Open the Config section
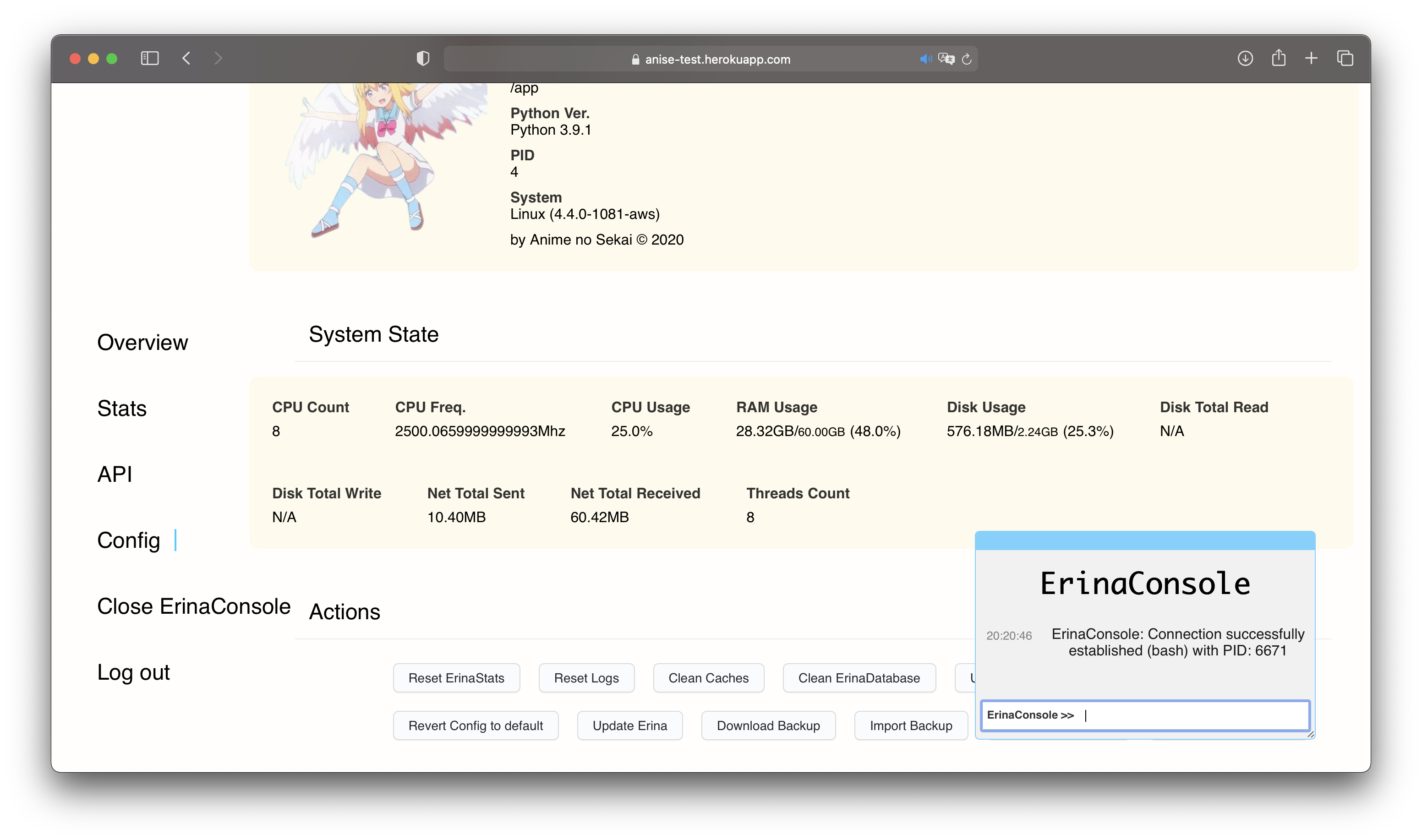The height and width of the screenshot is (840, 1422). pos(128,540)
